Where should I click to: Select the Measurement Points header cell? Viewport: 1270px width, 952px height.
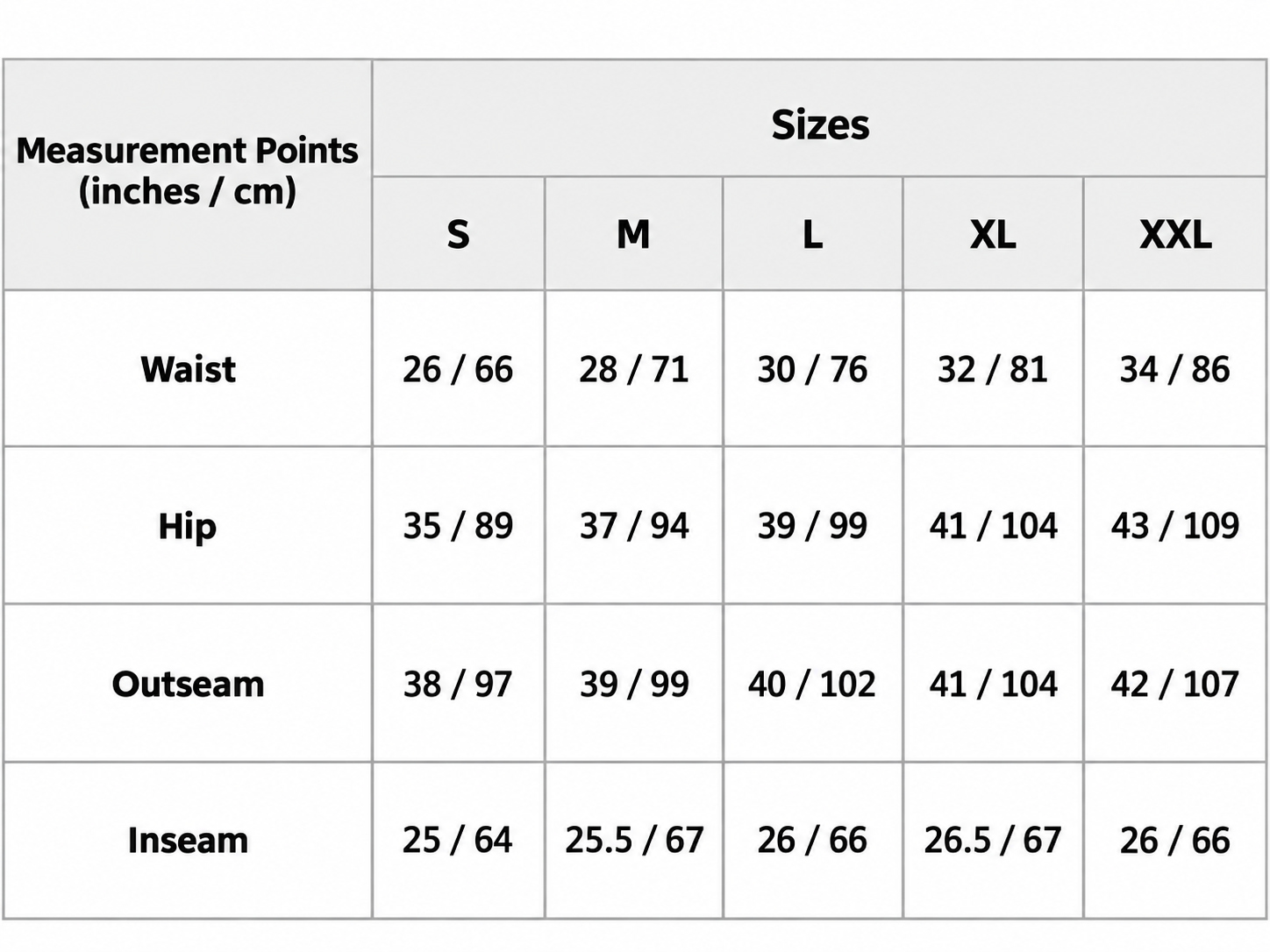188,175
